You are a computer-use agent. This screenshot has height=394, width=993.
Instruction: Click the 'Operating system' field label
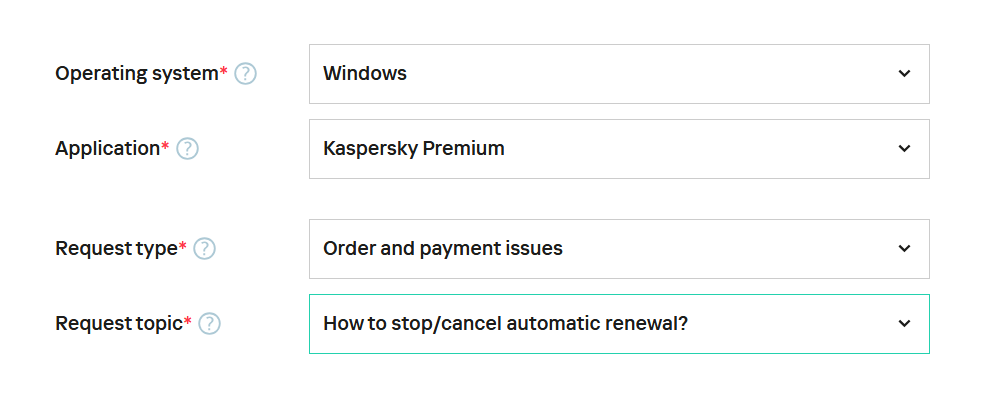(x=137, y=74)
